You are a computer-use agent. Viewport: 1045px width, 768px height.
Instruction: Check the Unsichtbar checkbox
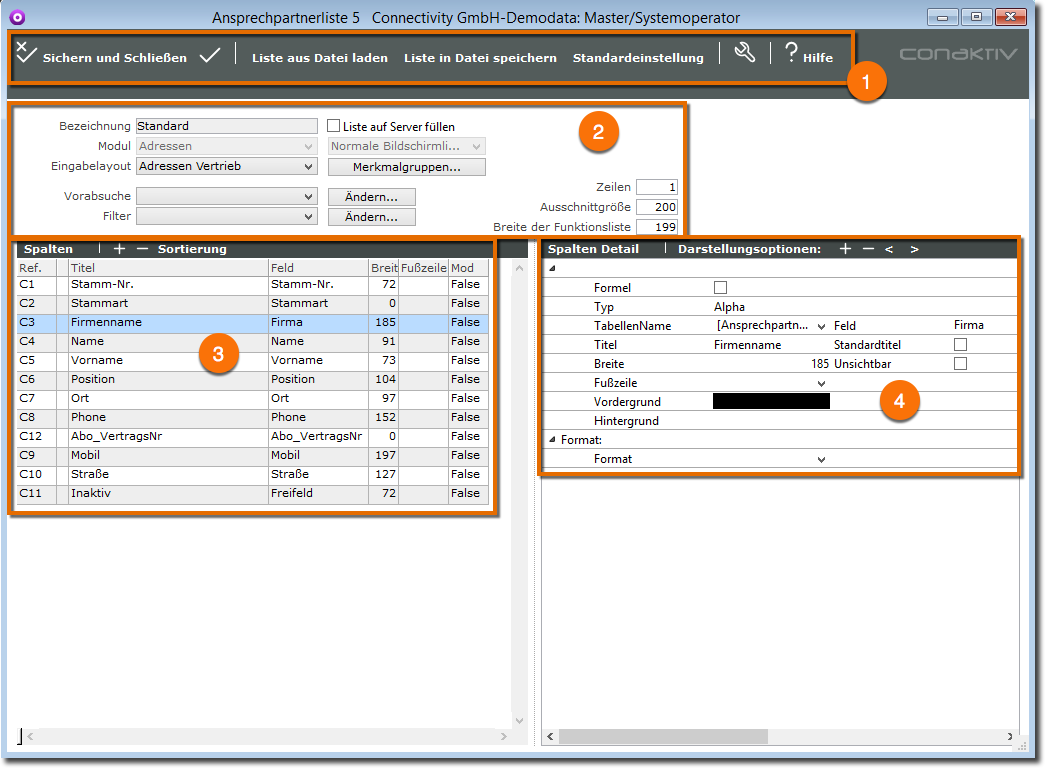(x=960, y=364)
